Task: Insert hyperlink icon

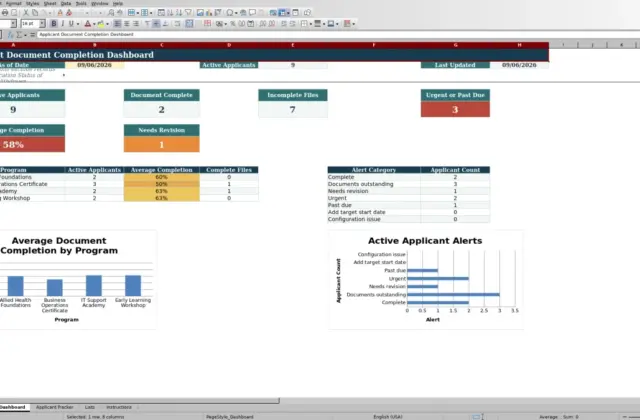Action: pos(243,13)
